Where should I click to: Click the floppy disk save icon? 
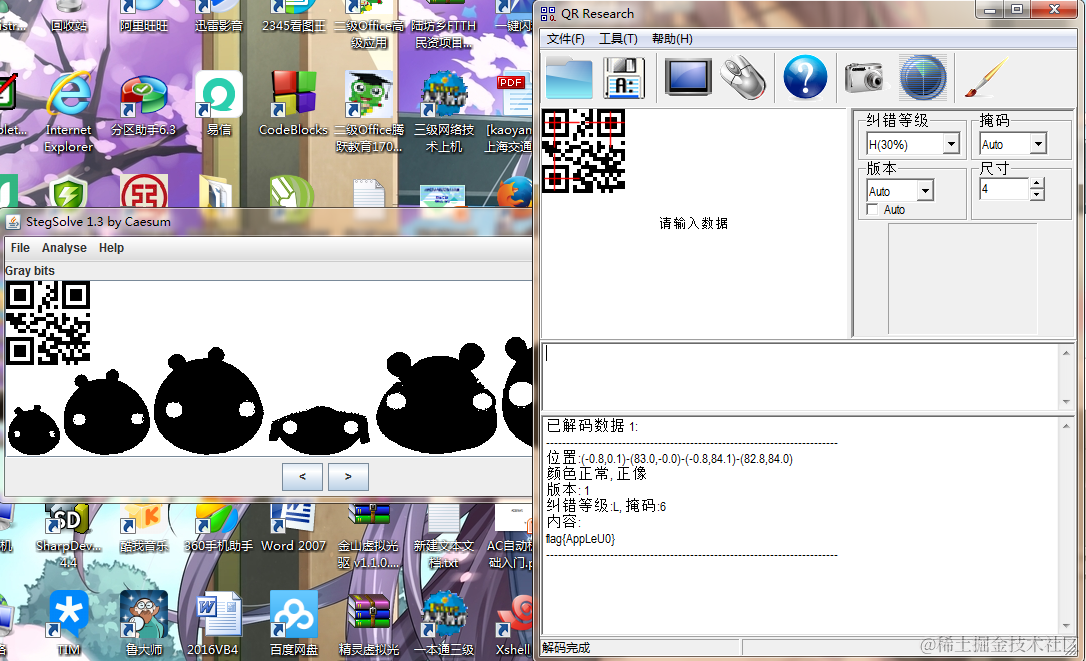[x=624, y=78]
